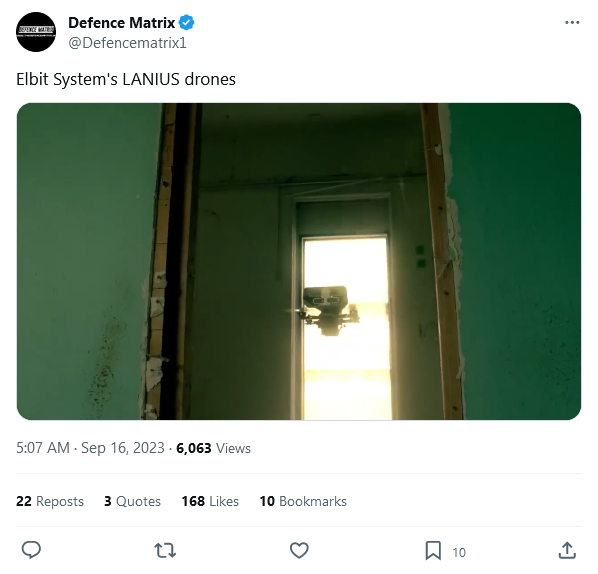Click the tweet text about LANIUS drones

[126, 79]
